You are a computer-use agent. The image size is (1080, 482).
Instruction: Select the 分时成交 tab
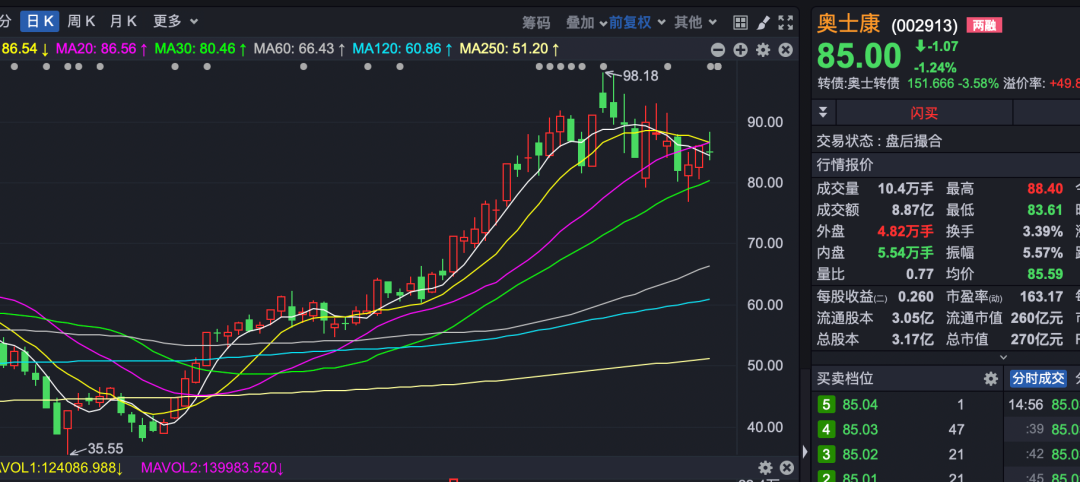1038,379
